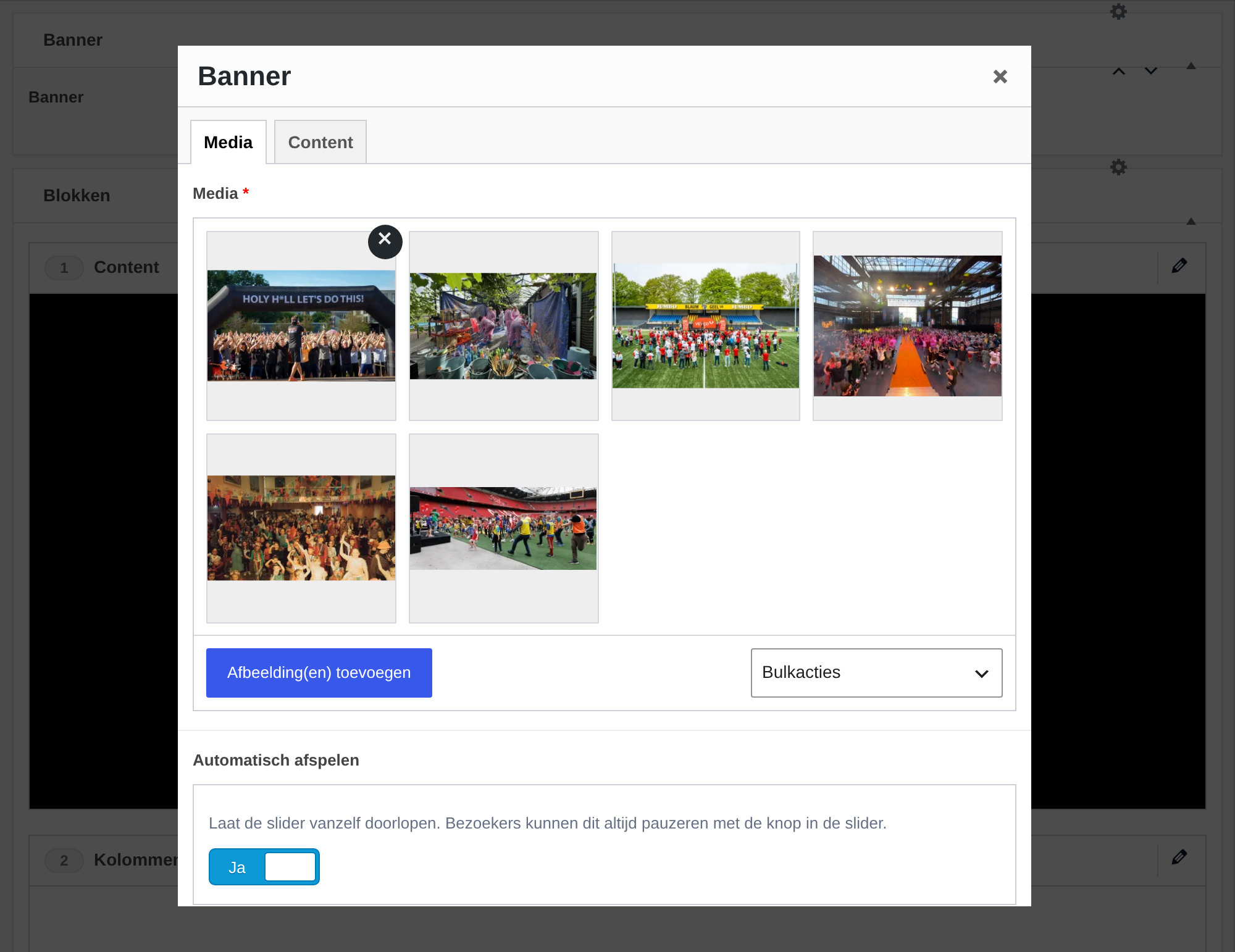Select the red stadium dancers thumbnail
Image resolution: width=1235 pixels, height=952 pixels.
(504, 528)
